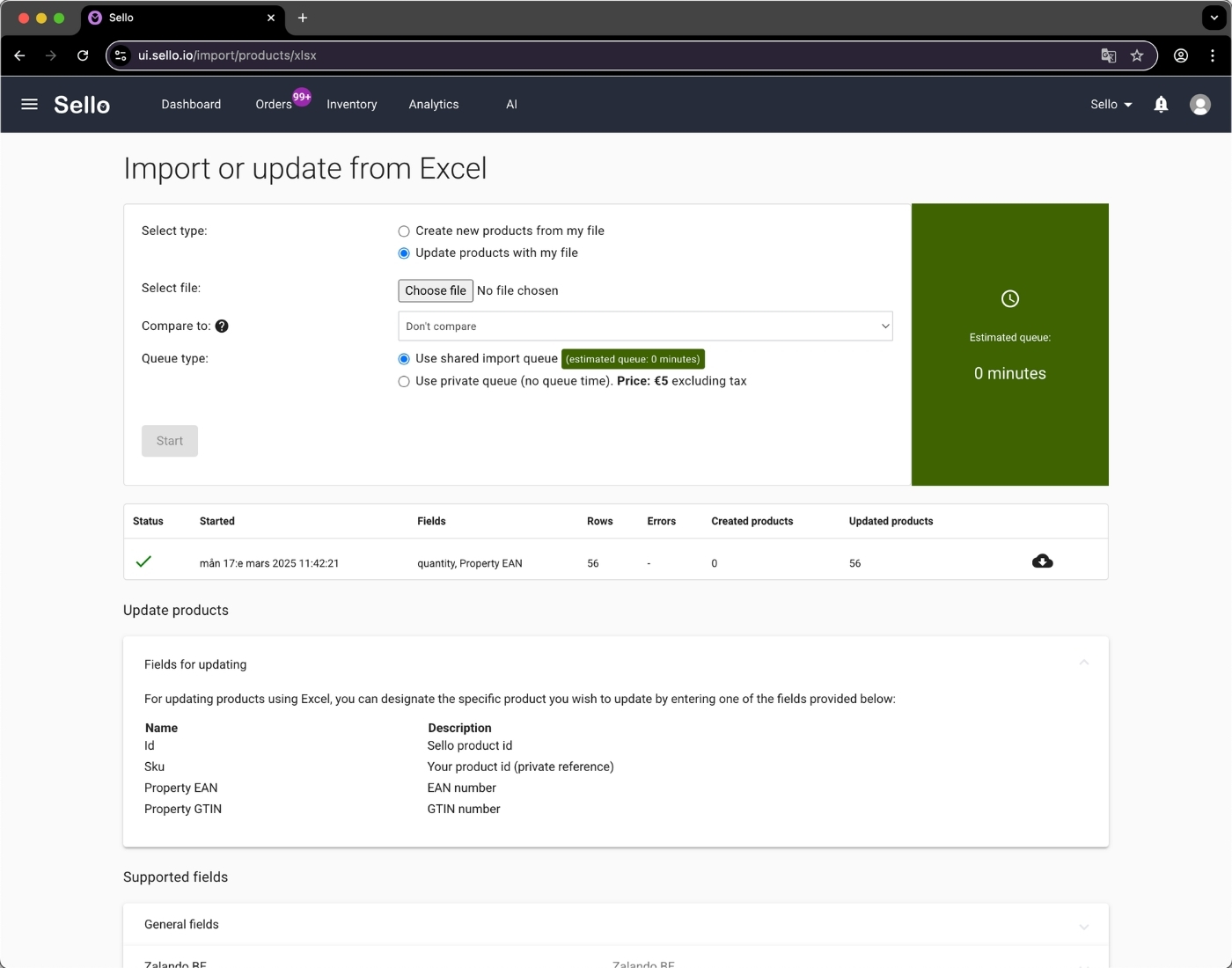The image size is (1232, 968).
Task: Select the Create new products radio option
Action: pyautogui.click(x=404, y=231)
